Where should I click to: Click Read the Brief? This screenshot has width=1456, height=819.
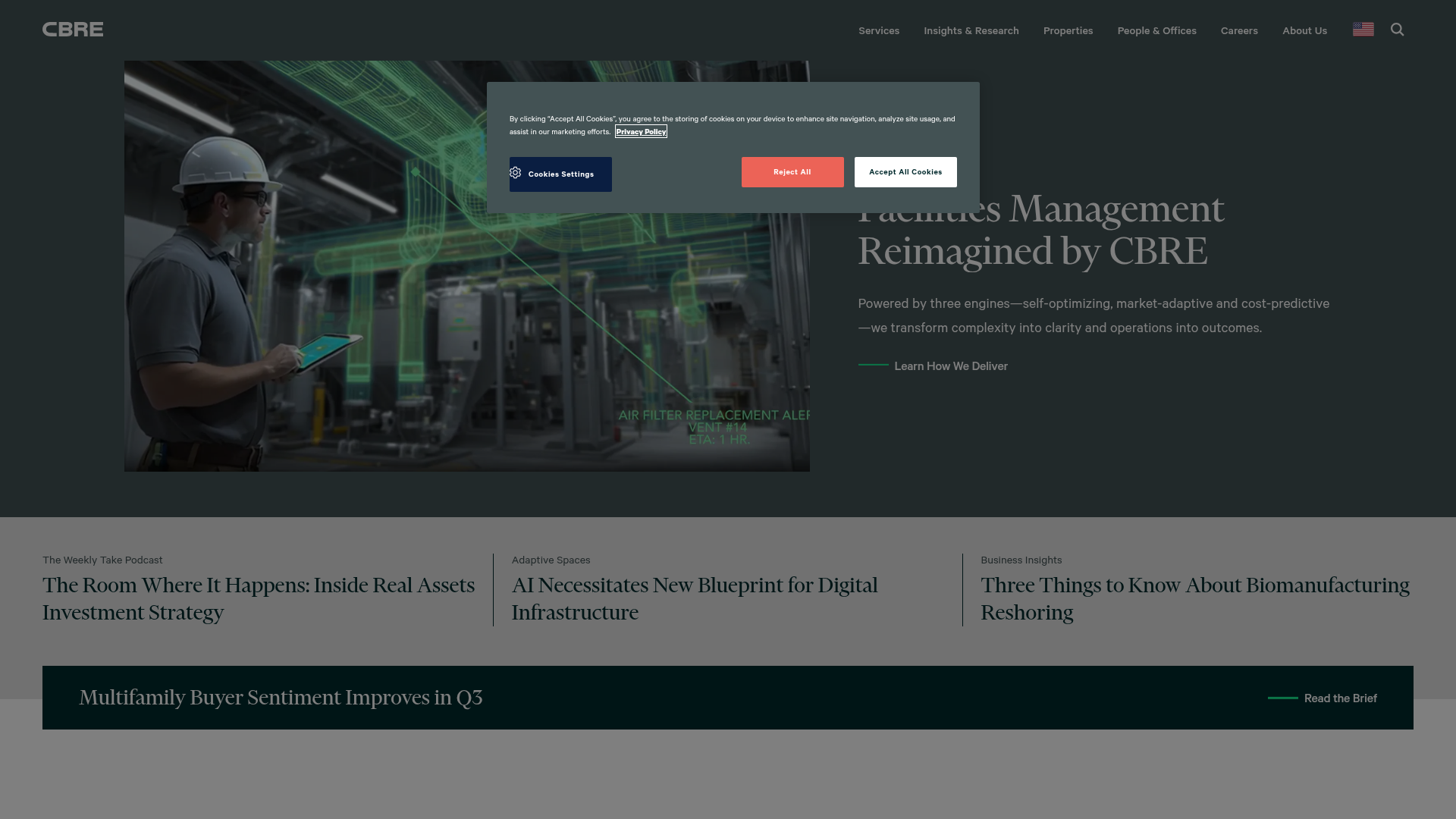1340,698
